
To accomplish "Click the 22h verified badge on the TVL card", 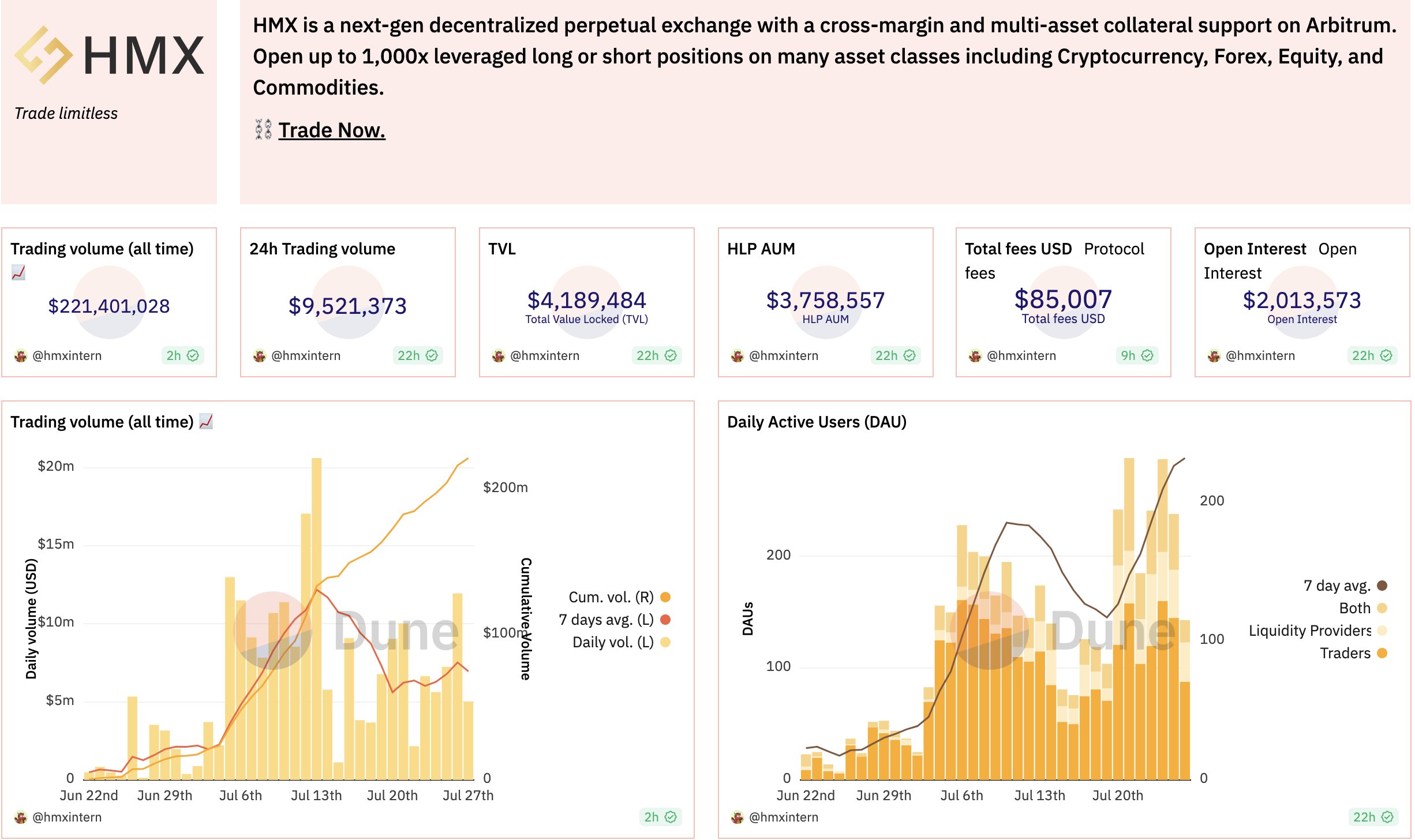I will (656, 355).
